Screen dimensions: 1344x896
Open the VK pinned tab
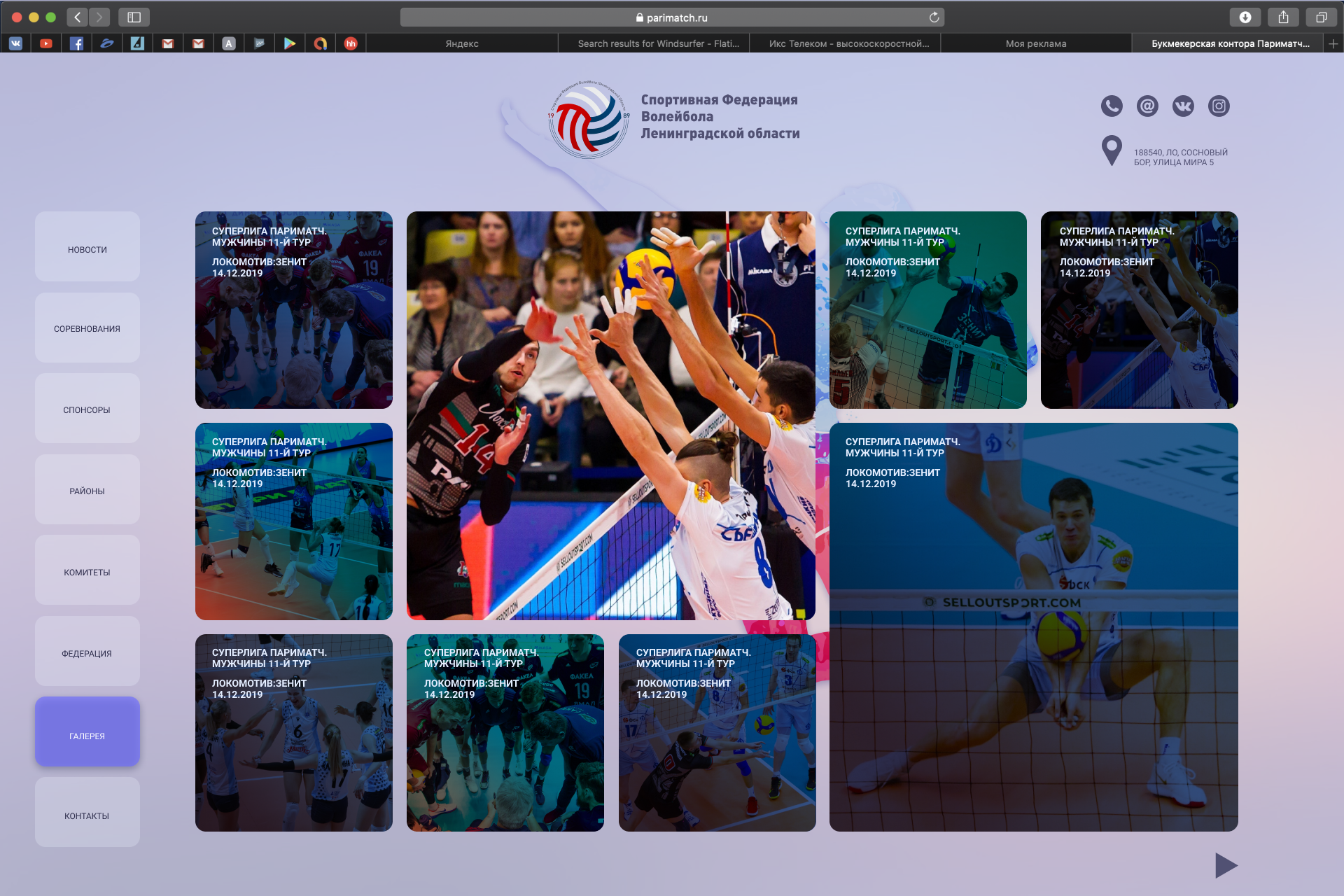(x=15, y=43)
